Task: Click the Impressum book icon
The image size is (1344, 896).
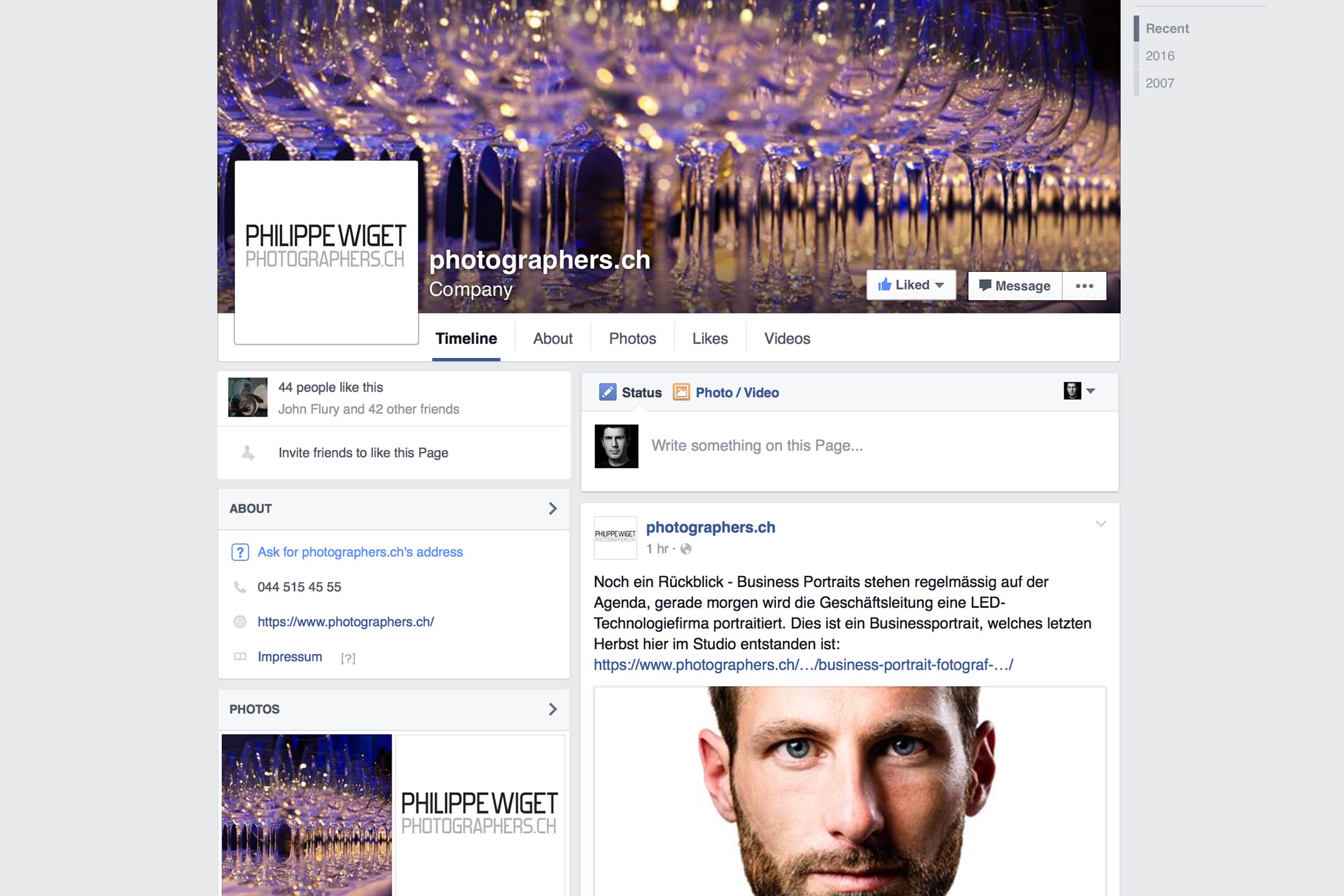Action: 240,657
